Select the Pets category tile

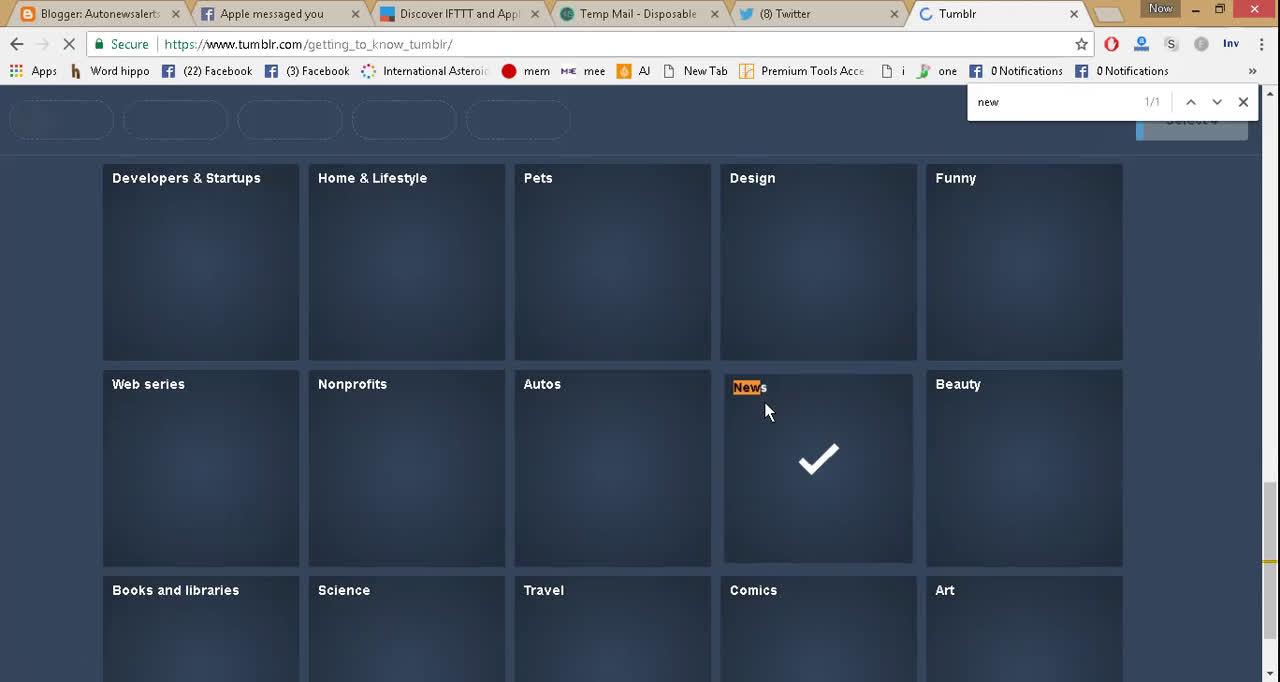[x=612, y=262]
